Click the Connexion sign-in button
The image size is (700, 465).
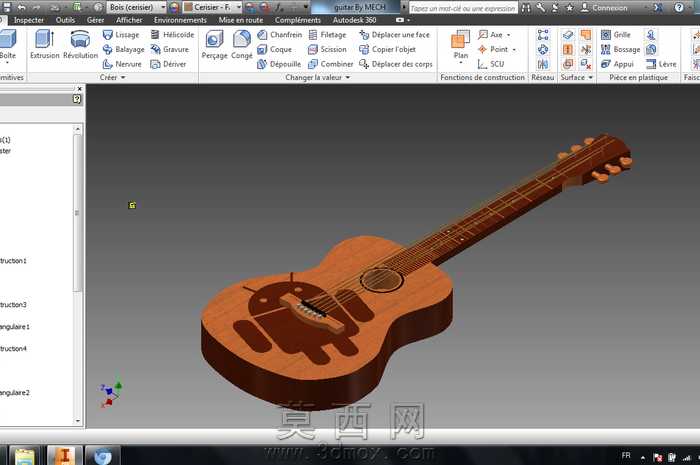(604, 8)
